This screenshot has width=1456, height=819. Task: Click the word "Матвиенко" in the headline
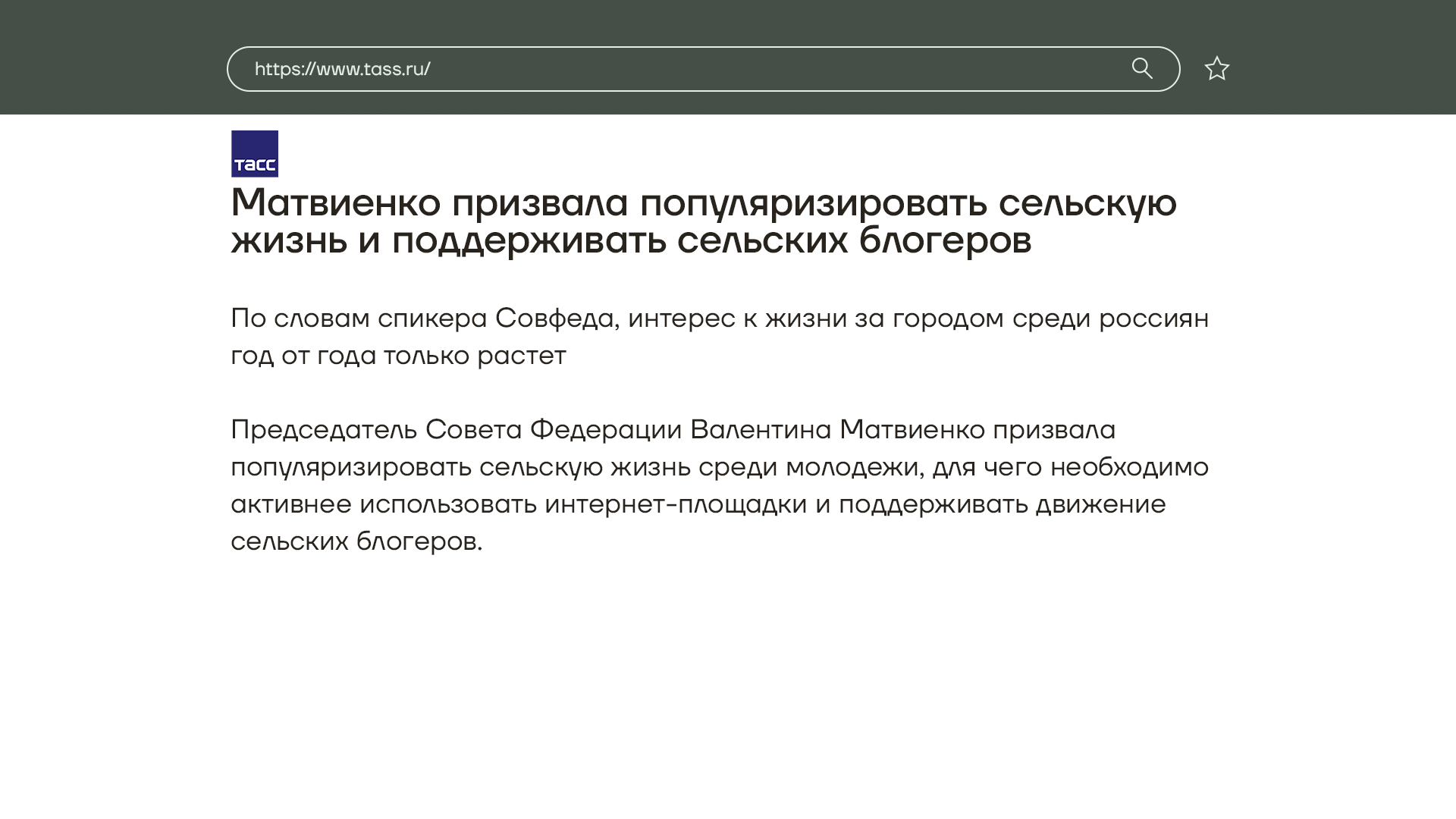tap(336, 202)
